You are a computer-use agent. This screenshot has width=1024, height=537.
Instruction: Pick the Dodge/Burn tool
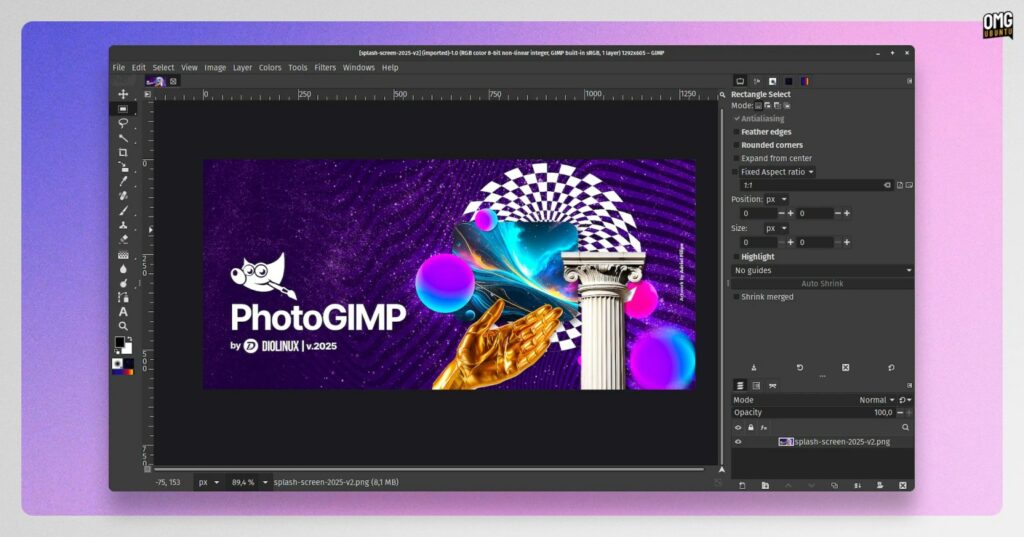pos(123,284)
